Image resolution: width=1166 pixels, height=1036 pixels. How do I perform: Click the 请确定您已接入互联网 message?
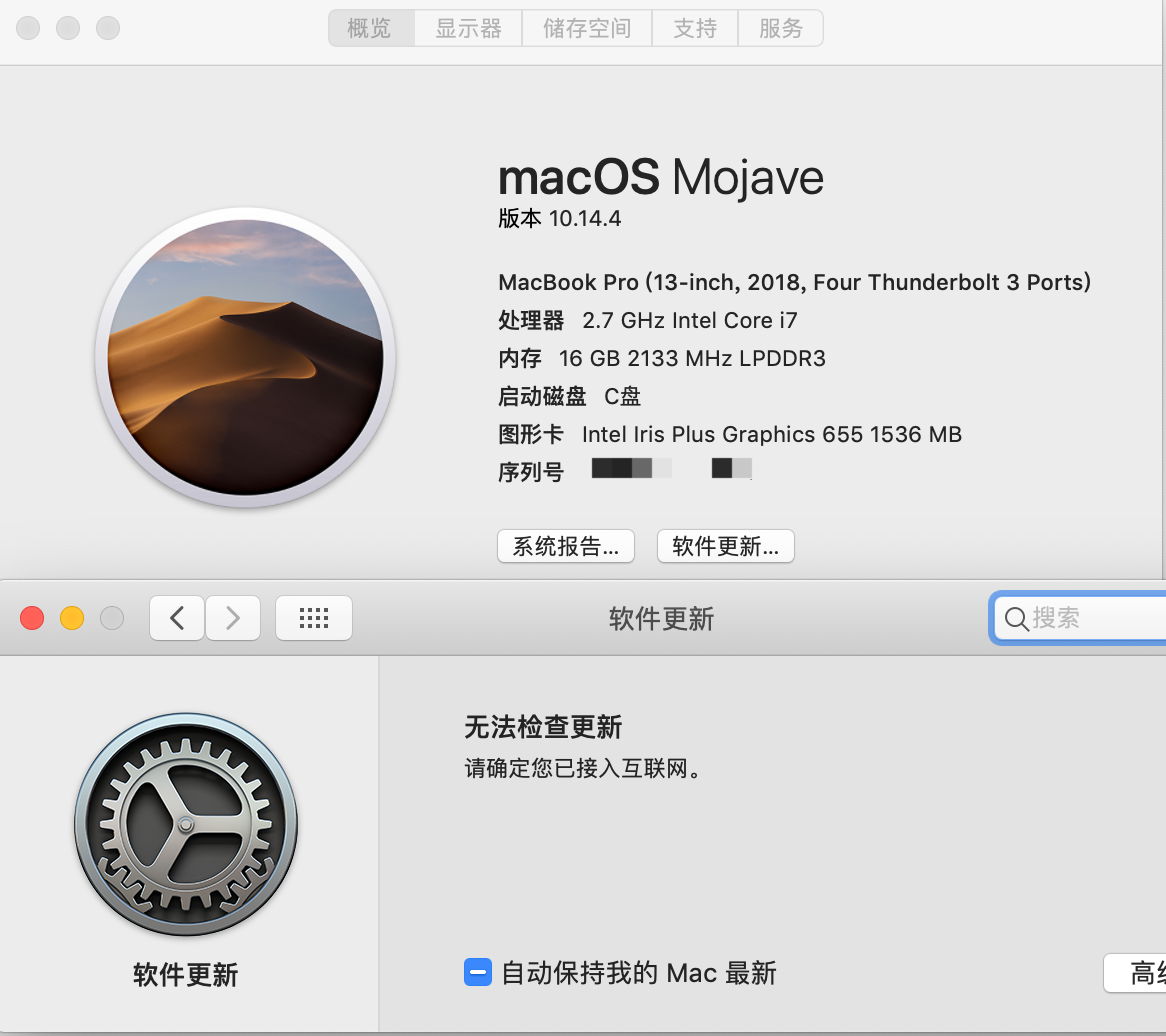583,768
